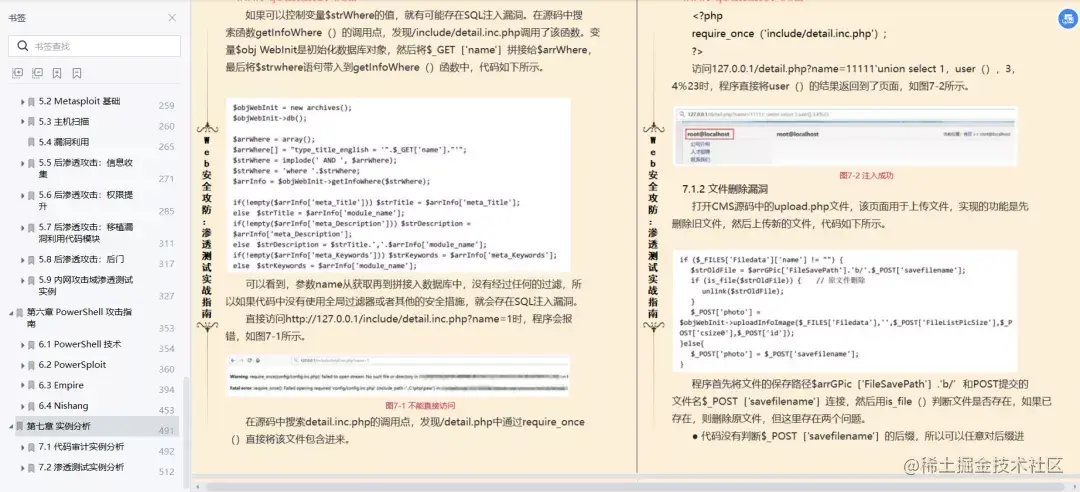
Task: Click bookmark icon beside 5.3 主机扫描
Action: click(32, 122)
